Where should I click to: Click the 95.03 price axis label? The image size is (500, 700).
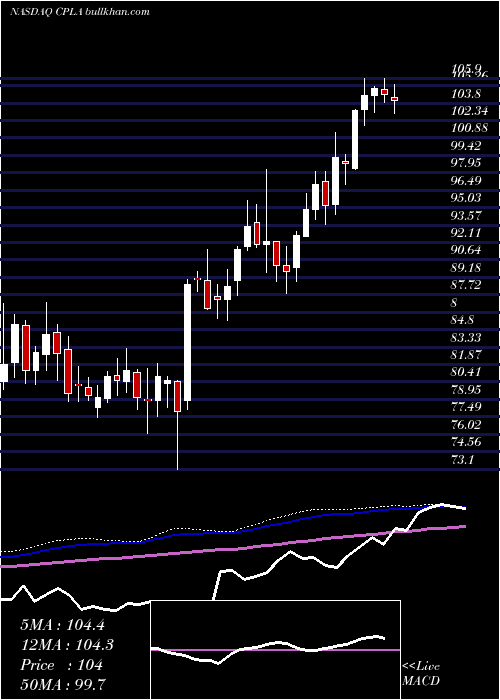(x=466, y=198)
